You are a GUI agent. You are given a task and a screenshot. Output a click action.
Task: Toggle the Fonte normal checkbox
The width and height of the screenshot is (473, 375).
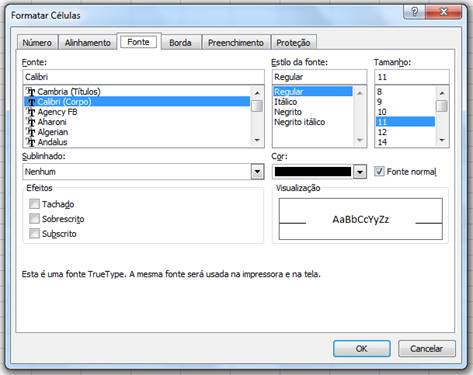(379, 171)
